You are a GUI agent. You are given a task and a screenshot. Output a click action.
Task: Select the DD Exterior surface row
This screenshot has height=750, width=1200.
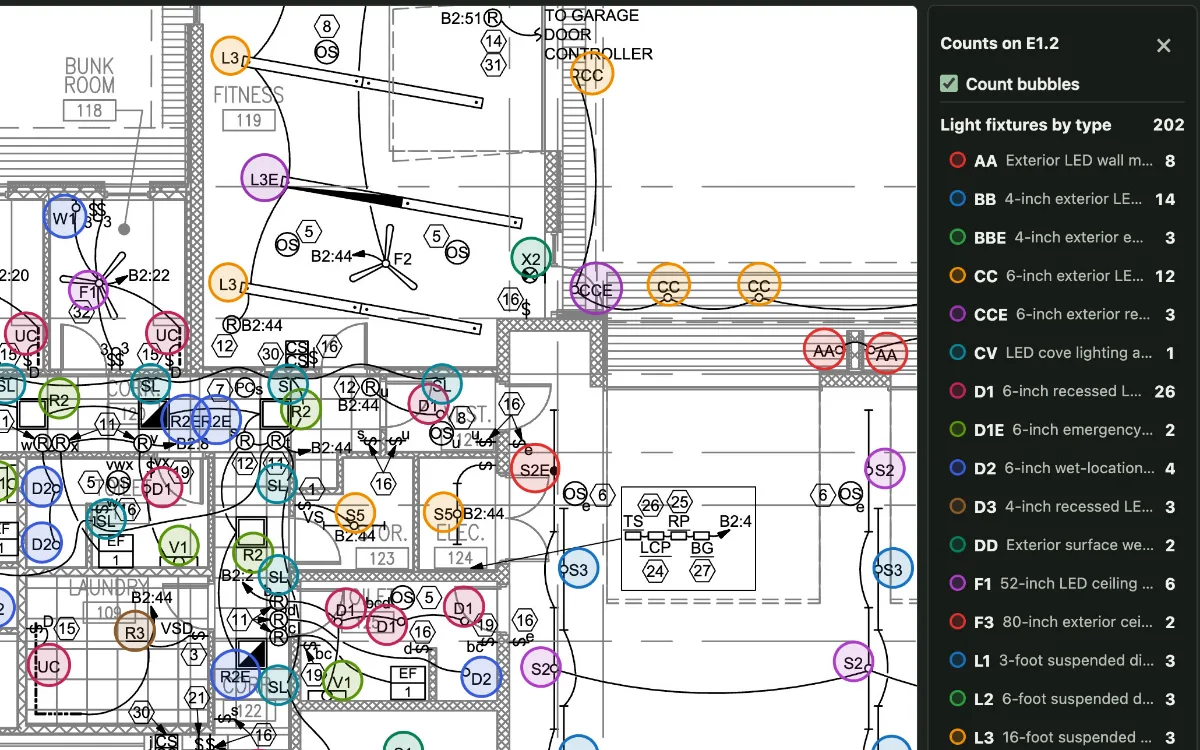coord(1062,545)
